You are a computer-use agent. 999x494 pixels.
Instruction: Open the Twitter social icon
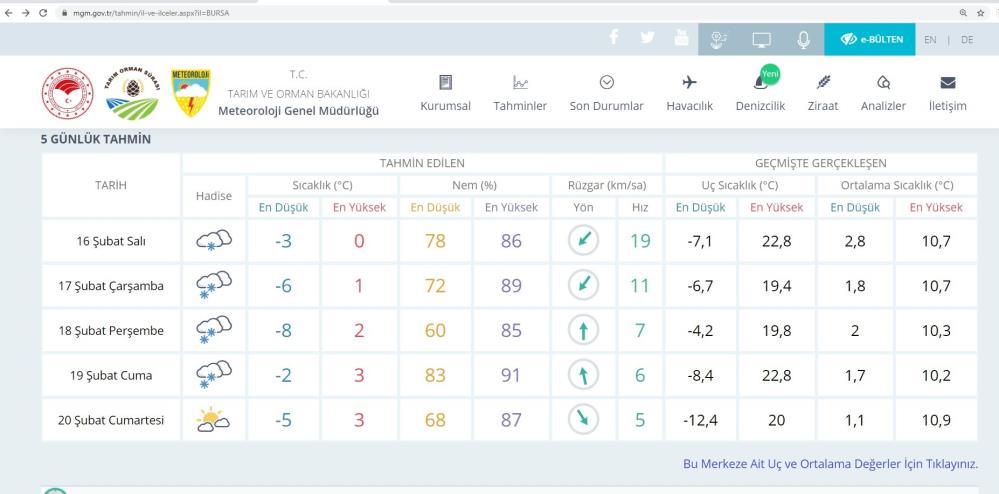coord(648,39)
